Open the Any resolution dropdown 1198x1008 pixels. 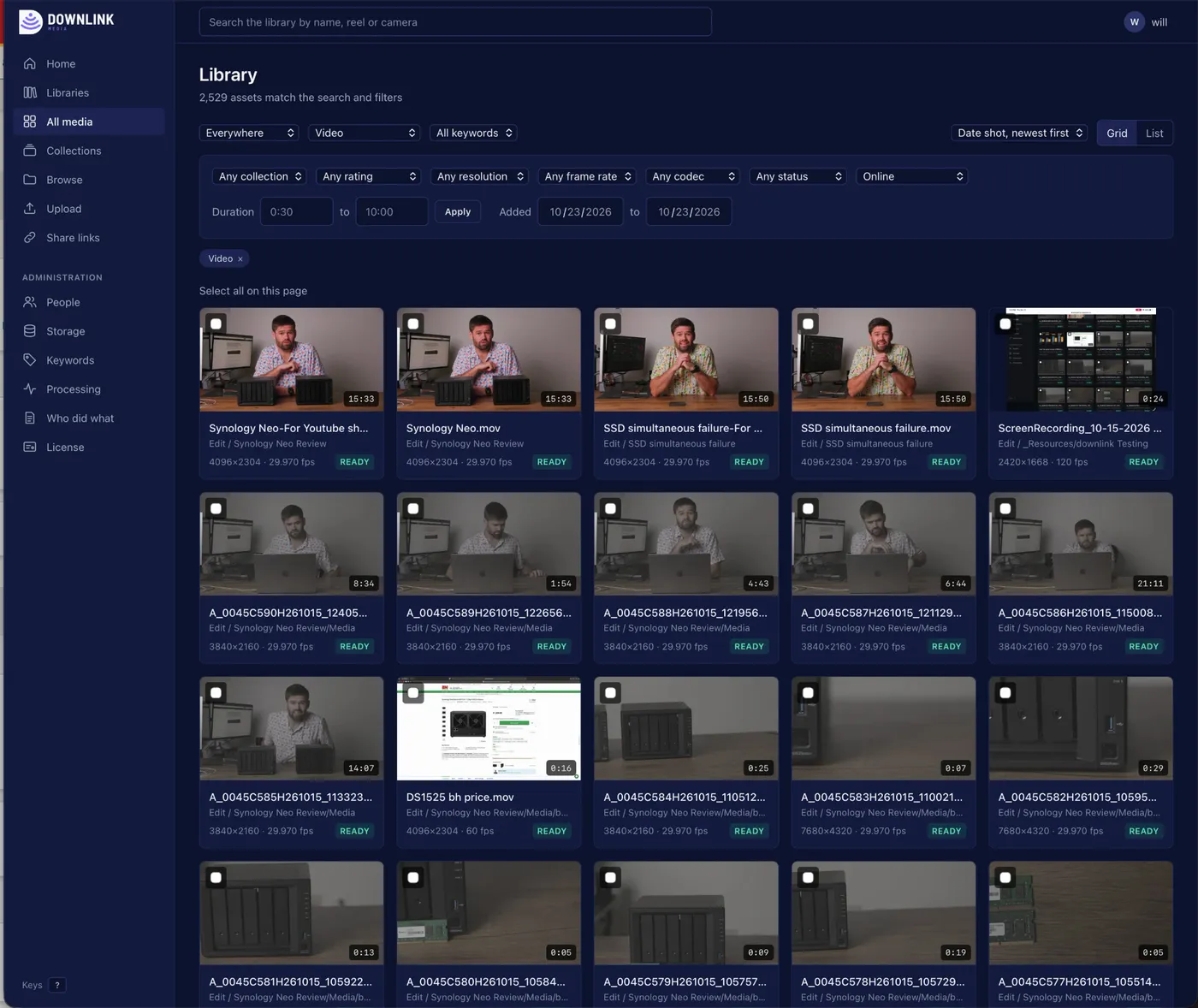[480, 176]
